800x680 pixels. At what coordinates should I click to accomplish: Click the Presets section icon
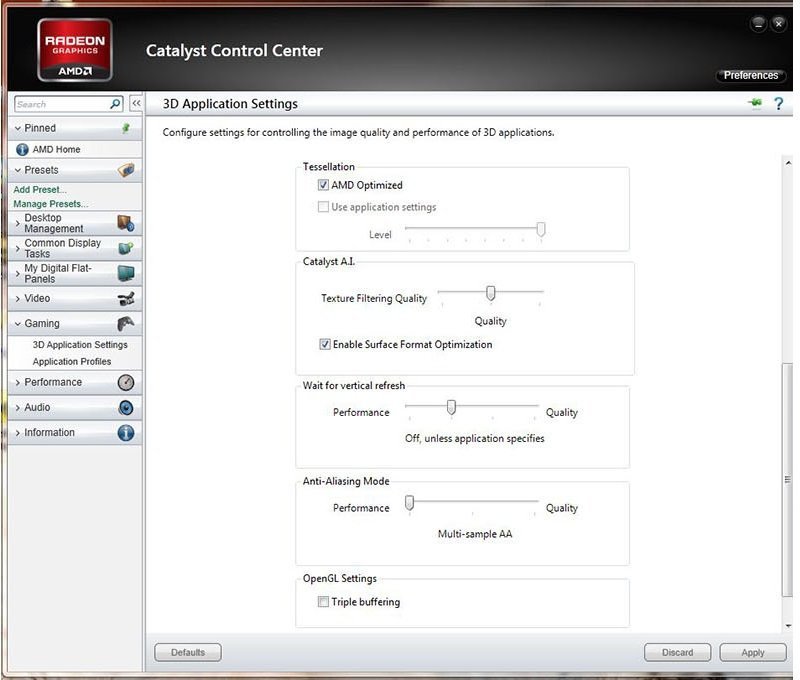point(126,170)
